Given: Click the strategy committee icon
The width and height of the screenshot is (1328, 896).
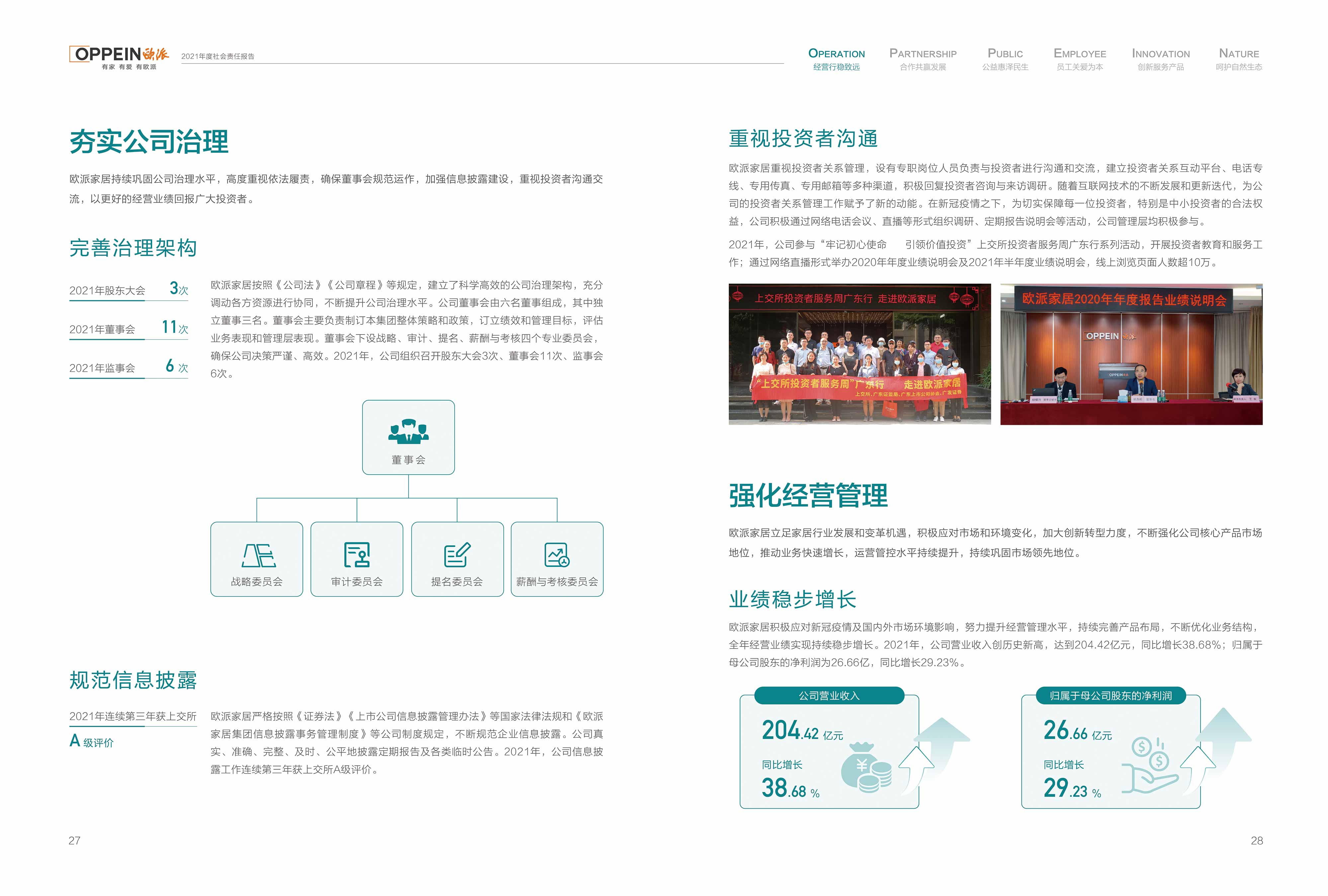Looking at the screenshot, I should [x=258, y=555].
